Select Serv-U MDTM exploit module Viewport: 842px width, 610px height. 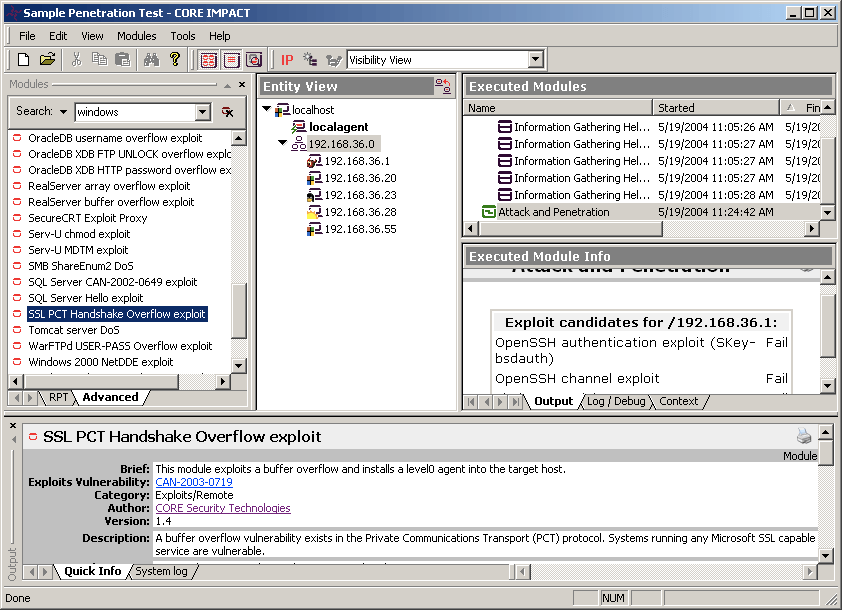[78, 250]
